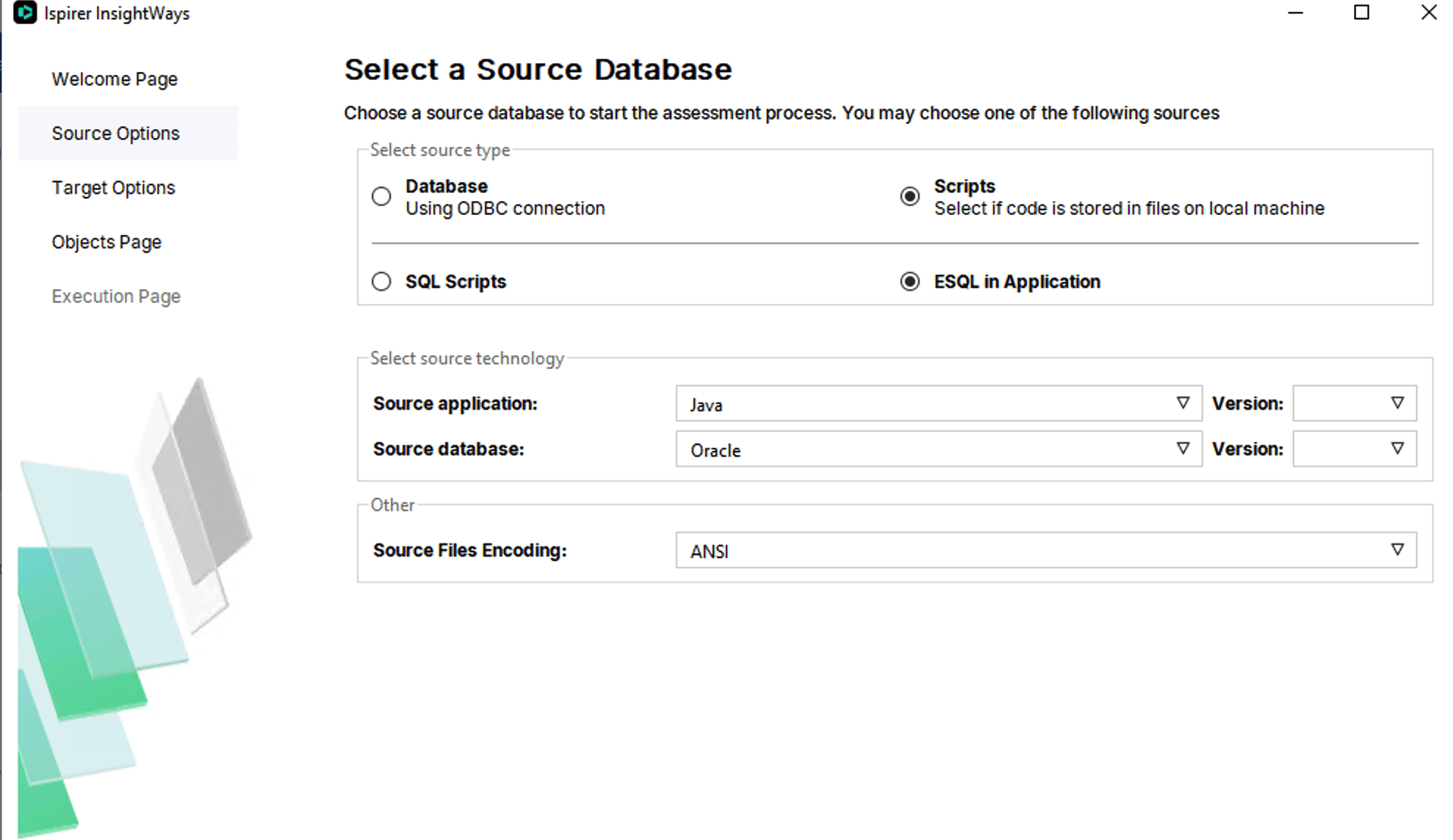Maximize the InsightWays window

(1361, 13)
